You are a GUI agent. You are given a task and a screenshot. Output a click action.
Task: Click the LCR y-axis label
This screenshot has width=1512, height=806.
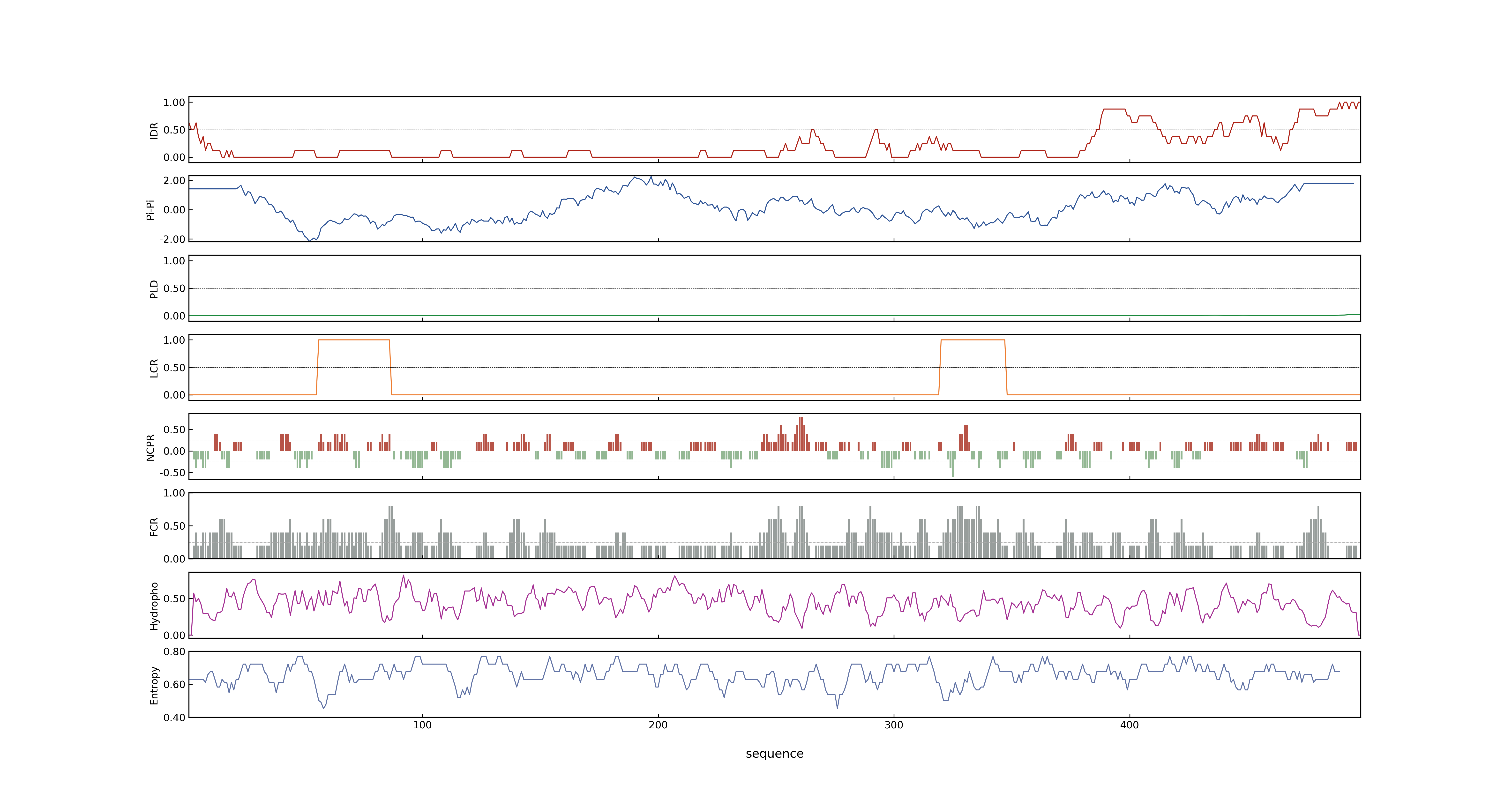[154, 368]
